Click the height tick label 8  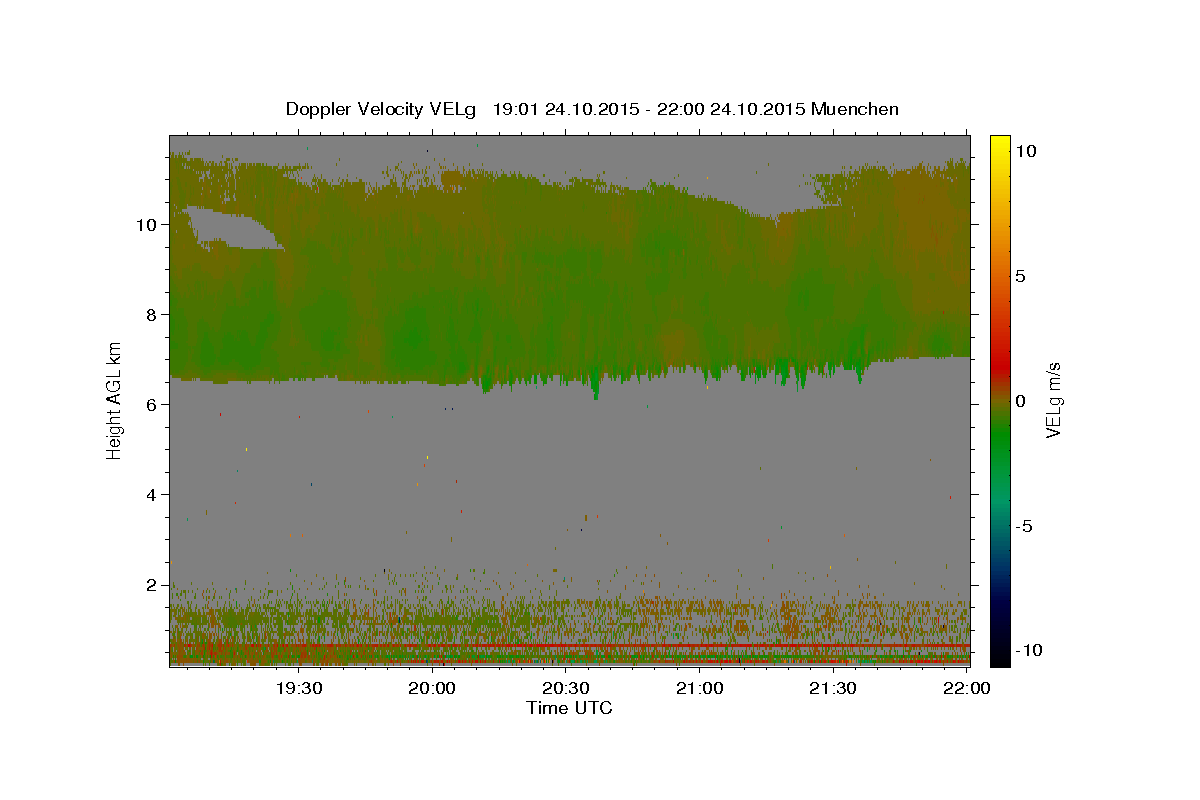152,315
